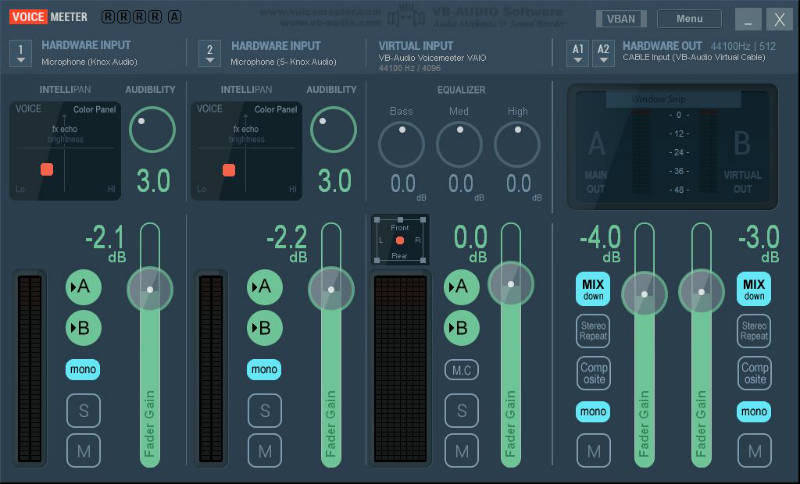Viewport: 800px width, 484px height.
Task: Toggle mono on bus B output
Action: [754, 412]
